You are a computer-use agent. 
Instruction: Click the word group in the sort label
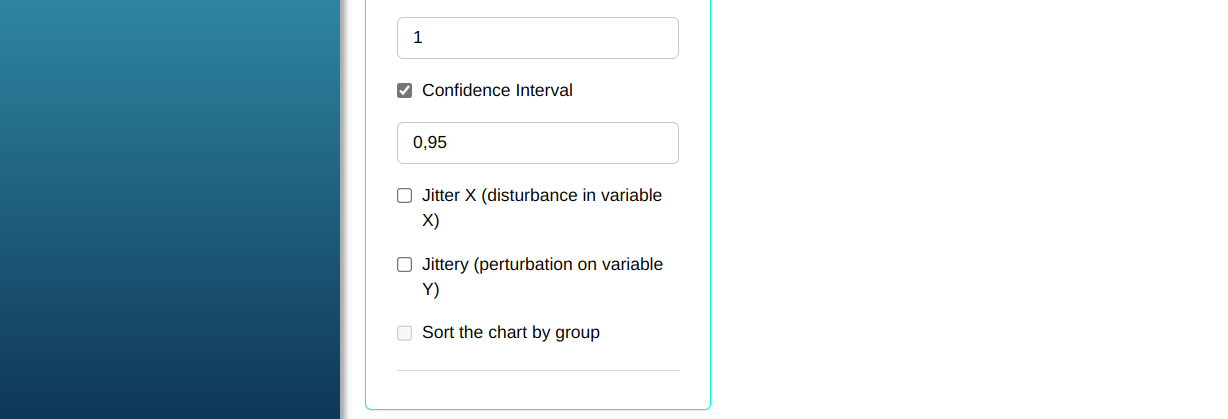click(x=577, y=333)
